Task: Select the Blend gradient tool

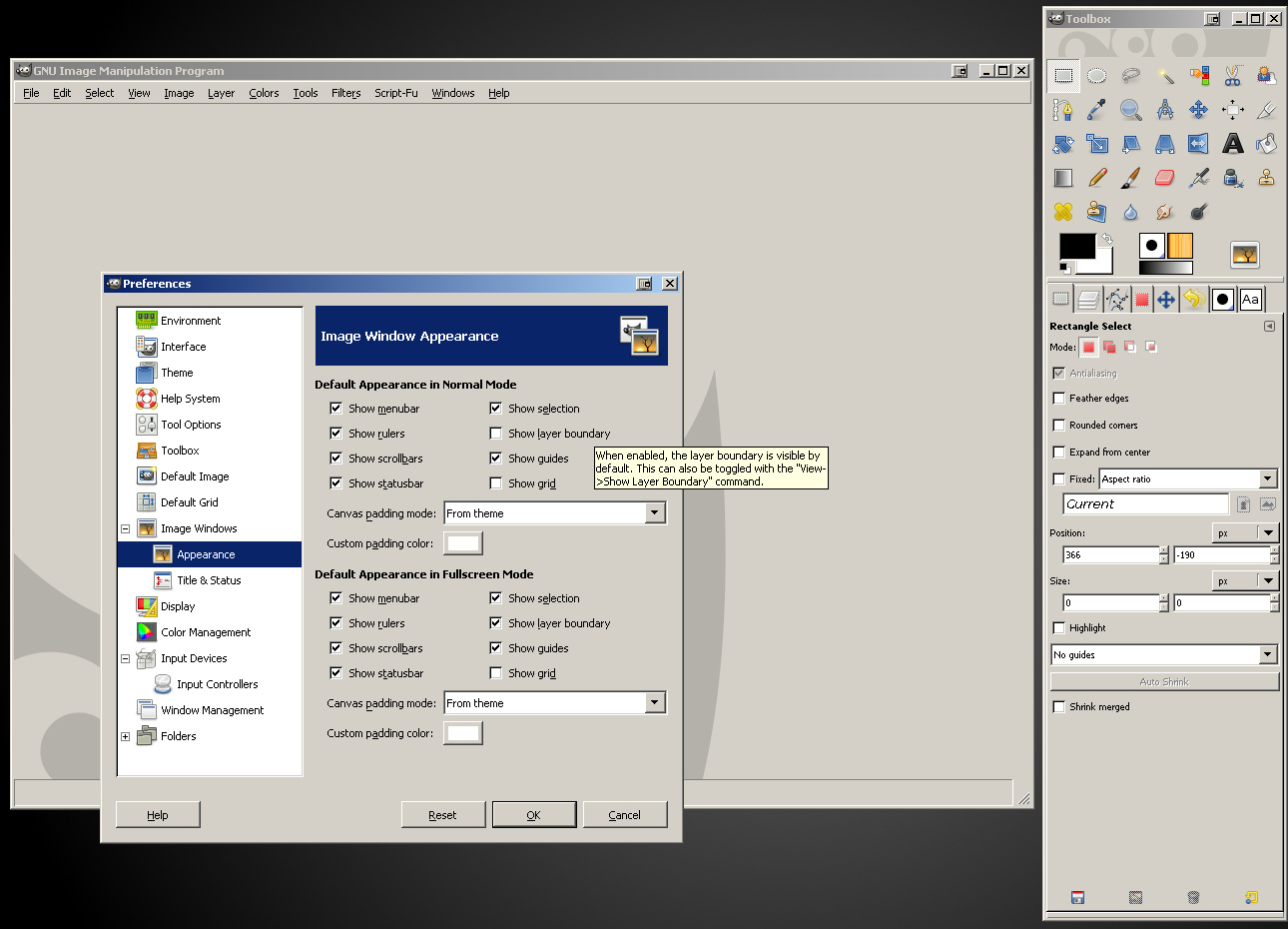Action: (1063, 178)
